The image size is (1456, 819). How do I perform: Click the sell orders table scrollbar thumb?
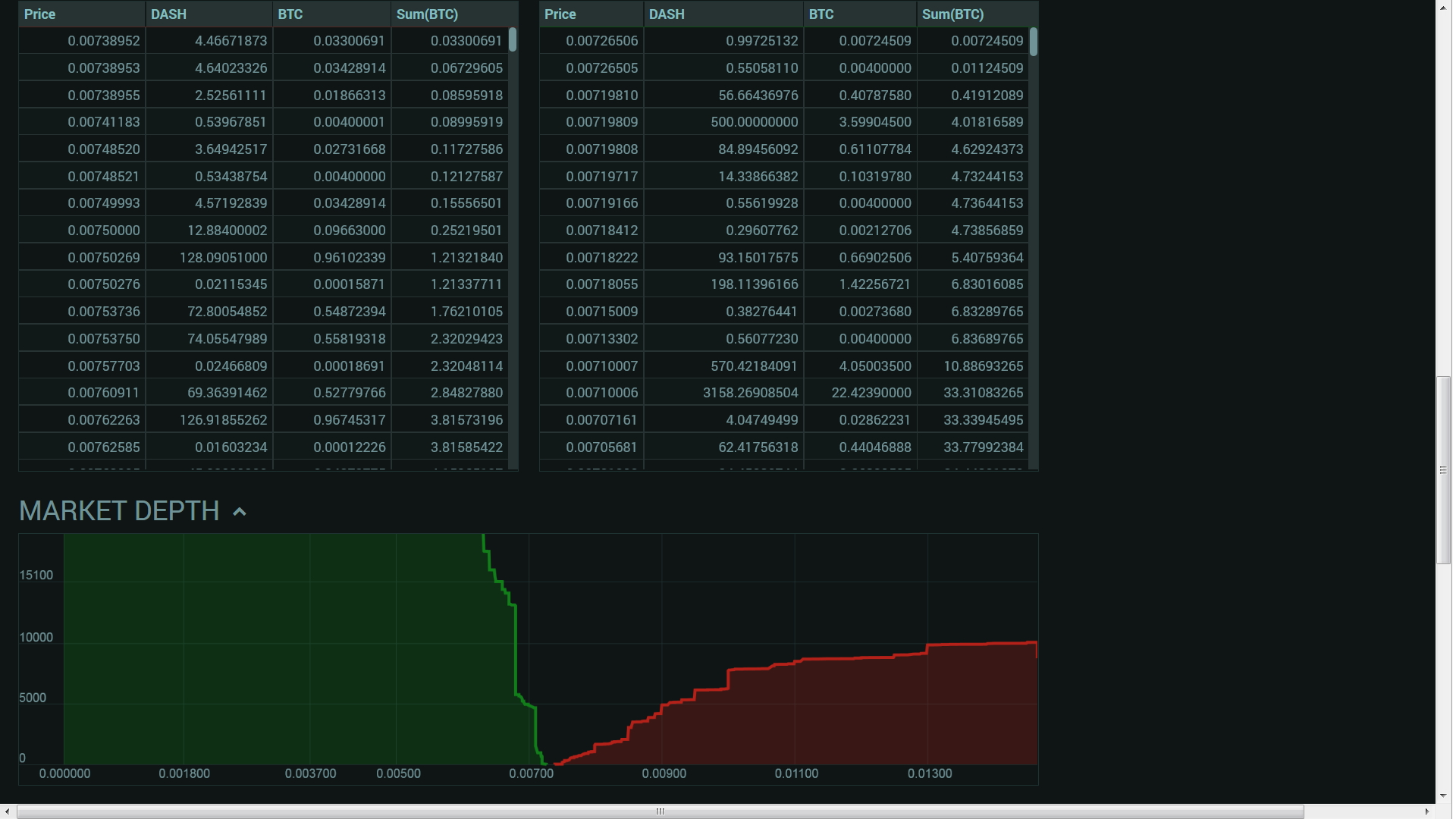(x=513, y=39)
